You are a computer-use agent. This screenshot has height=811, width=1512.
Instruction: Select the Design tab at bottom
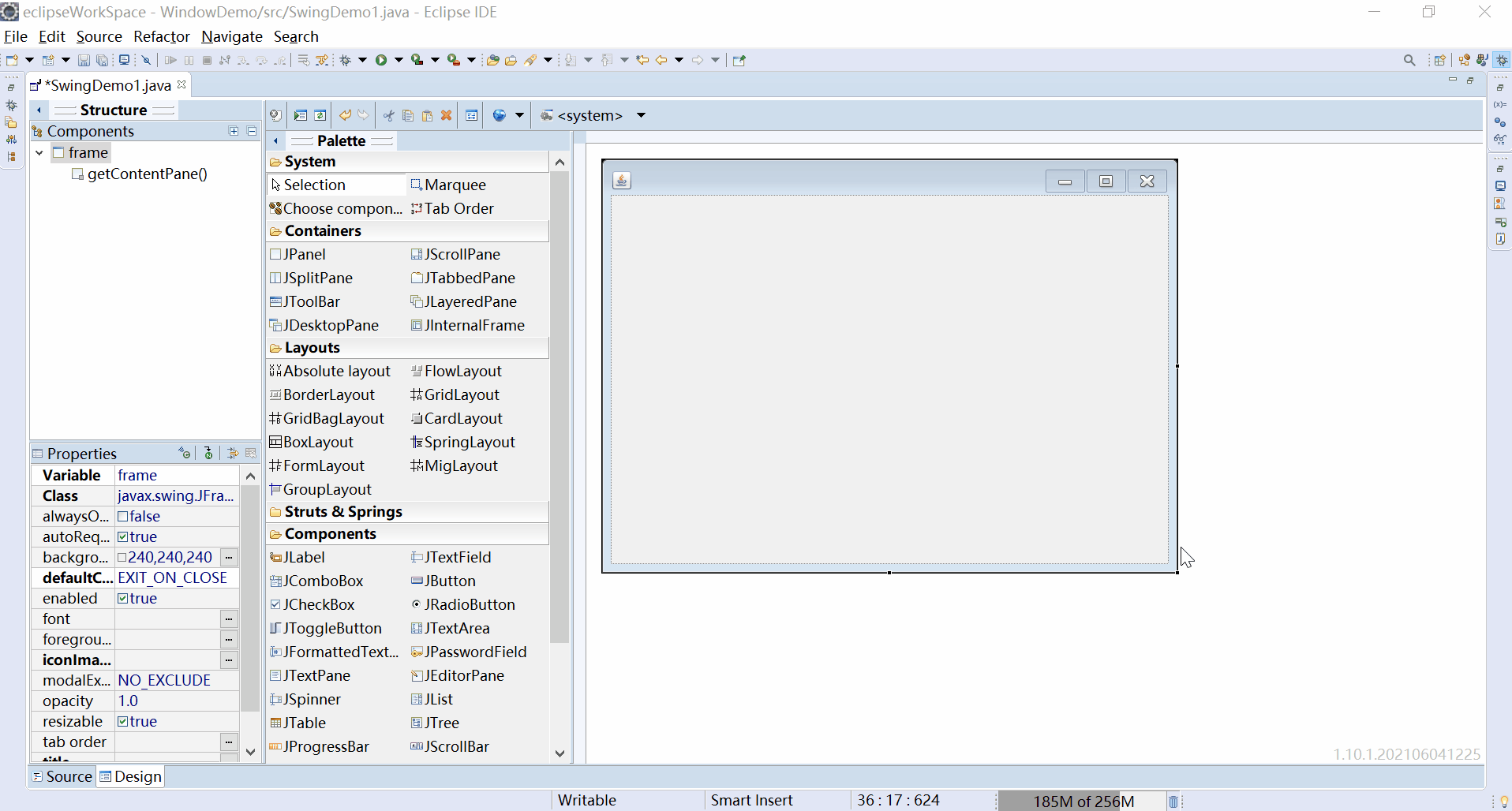point(130,776)
